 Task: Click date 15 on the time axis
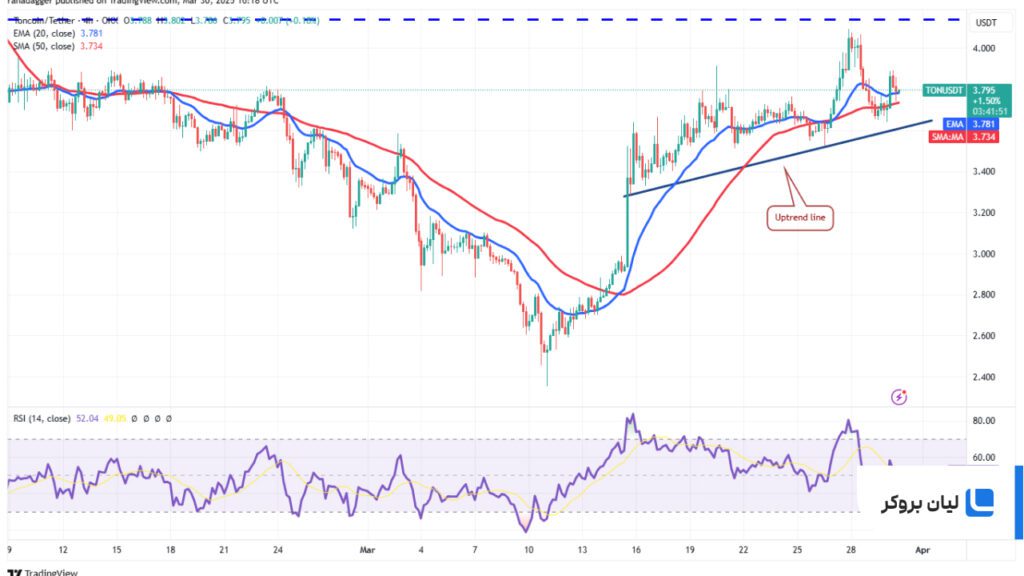(x=116, y=550)
